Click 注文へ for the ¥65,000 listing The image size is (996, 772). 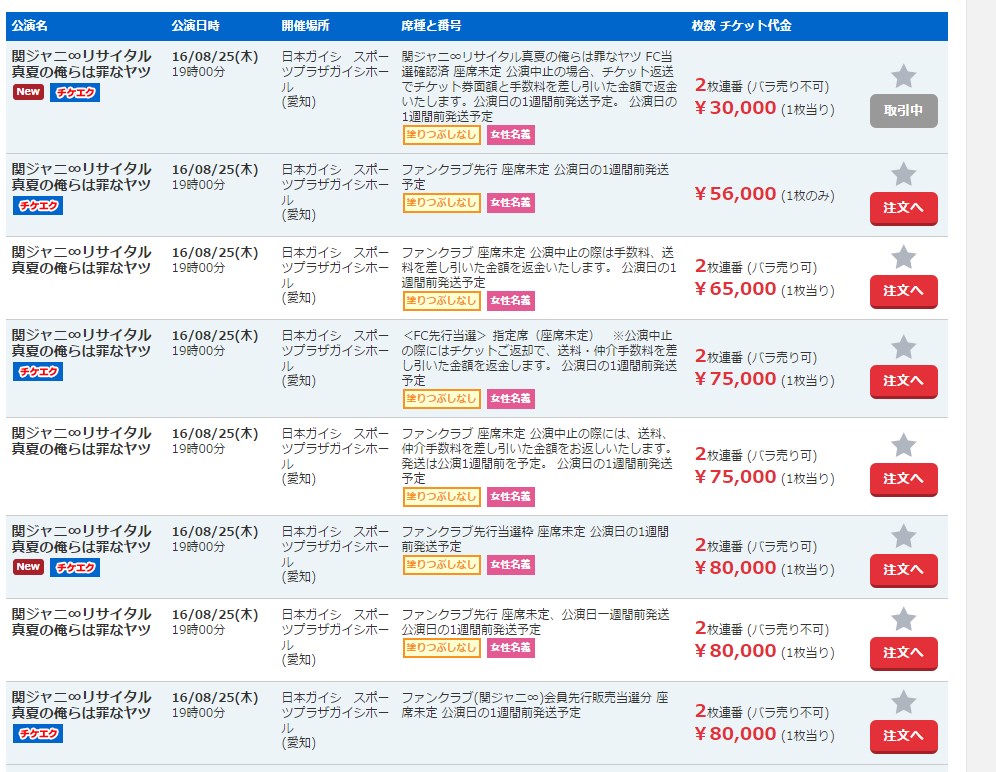point(903,292)
